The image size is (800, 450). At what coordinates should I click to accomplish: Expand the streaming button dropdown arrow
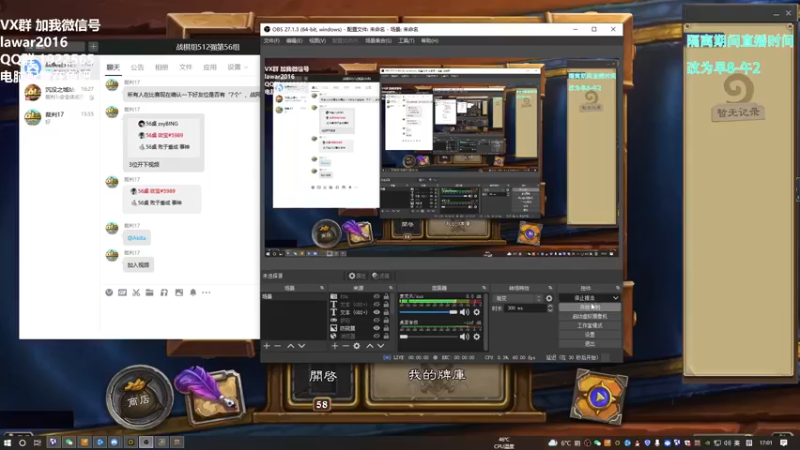tap(615, 298)
